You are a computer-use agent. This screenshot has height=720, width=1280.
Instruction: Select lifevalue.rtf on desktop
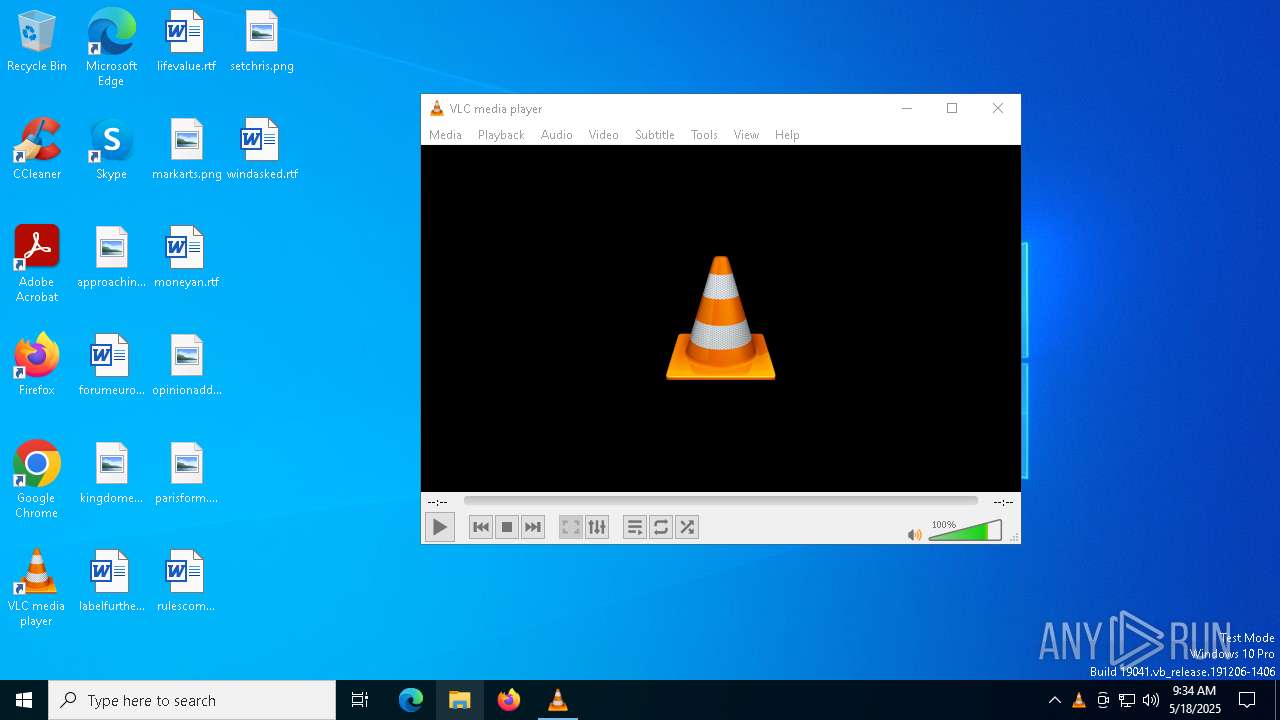tap(186, 42)
